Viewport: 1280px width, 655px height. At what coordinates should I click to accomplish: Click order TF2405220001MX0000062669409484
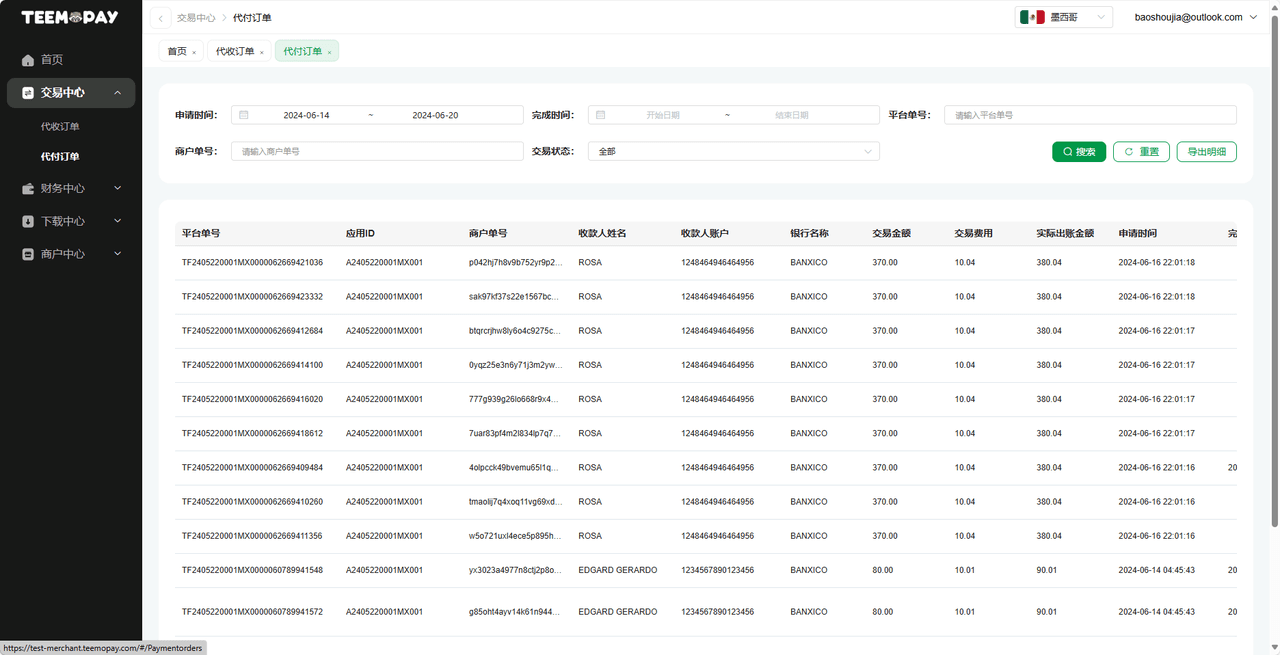tap(252, 468)
